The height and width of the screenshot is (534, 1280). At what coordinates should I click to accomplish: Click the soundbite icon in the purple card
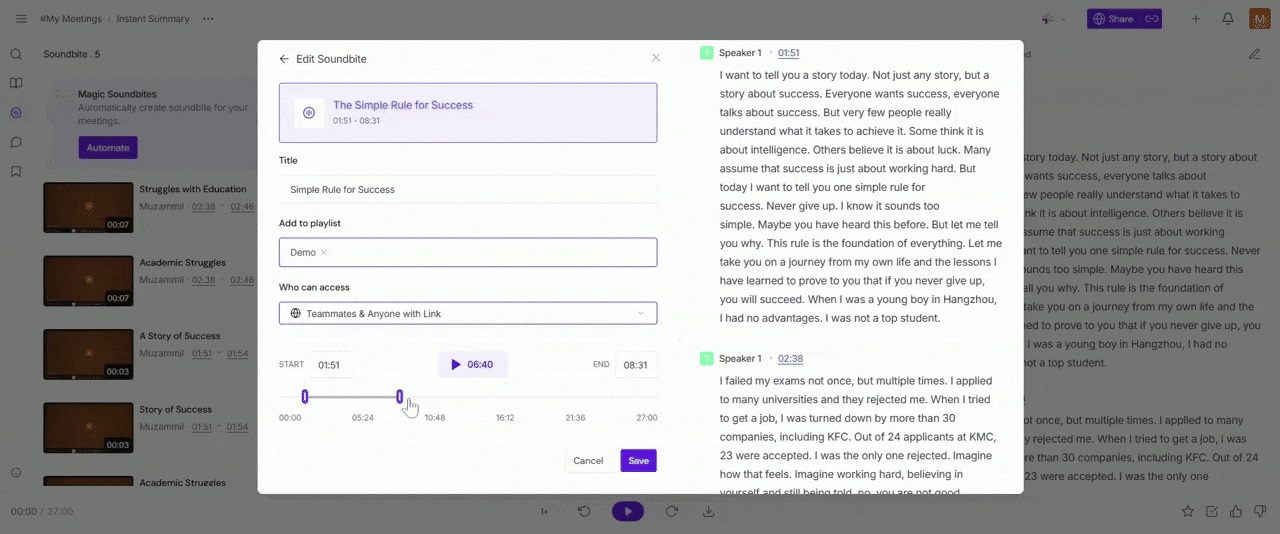click(309, 113)
